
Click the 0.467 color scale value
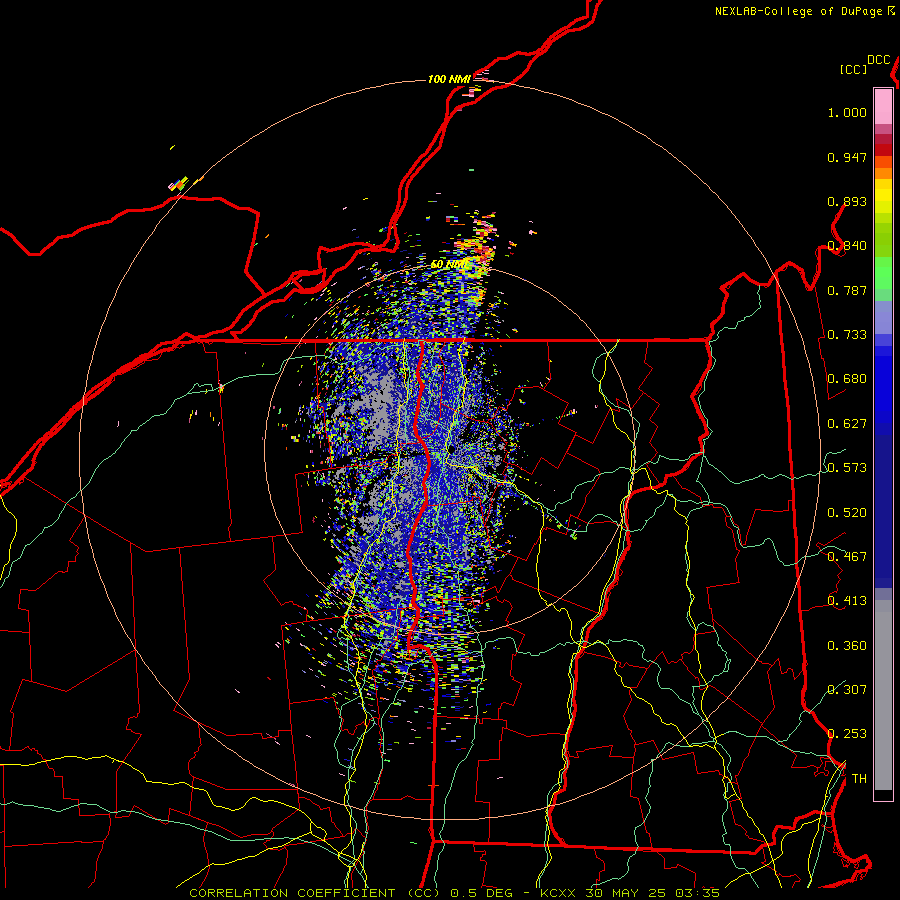(847, 557)
